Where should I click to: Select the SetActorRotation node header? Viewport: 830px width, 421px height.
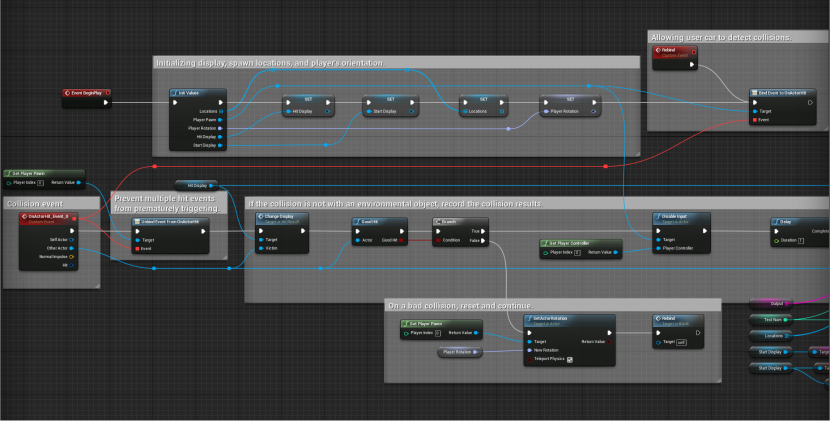[570, 320]
